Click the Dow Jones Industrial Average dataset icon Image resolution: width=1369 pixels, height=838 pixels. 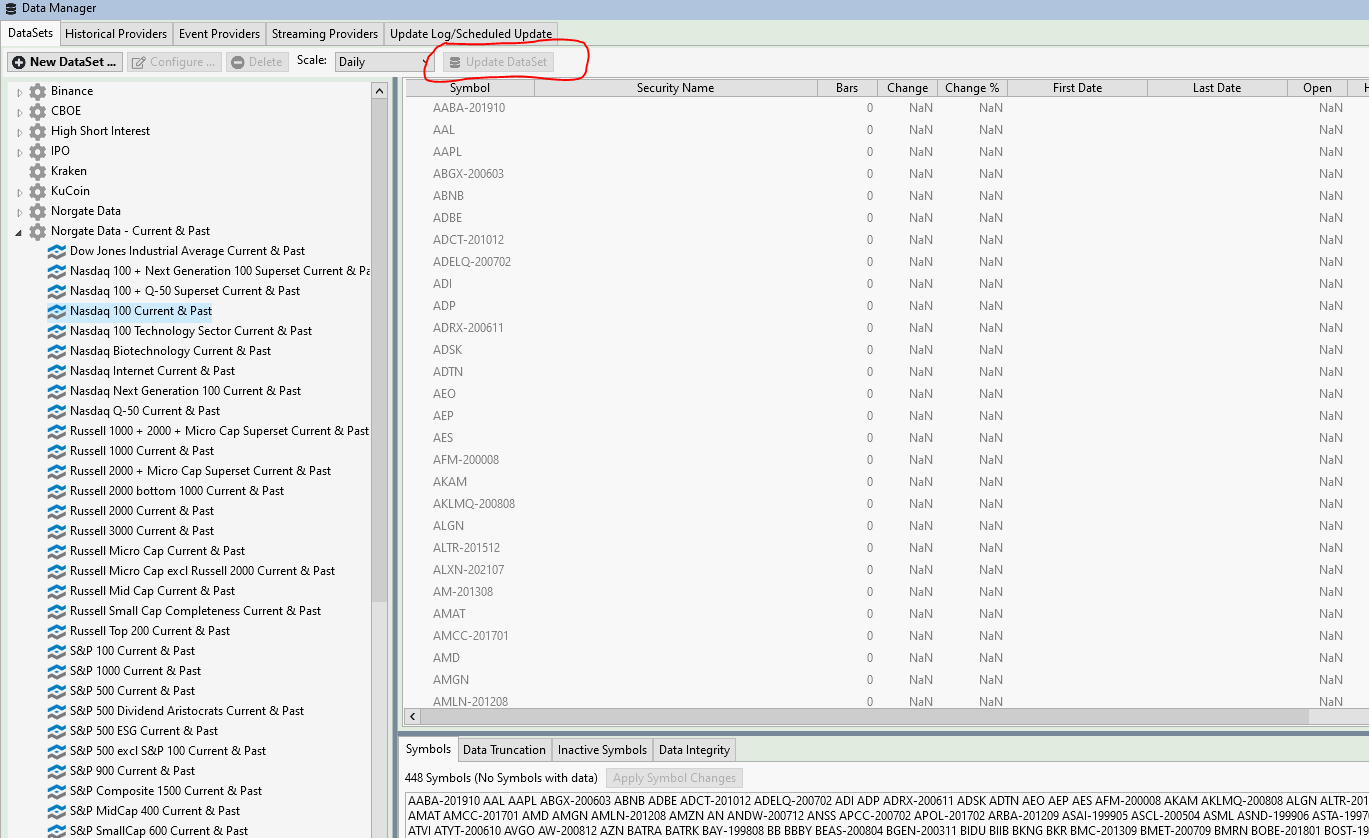(x=57, y=251)
